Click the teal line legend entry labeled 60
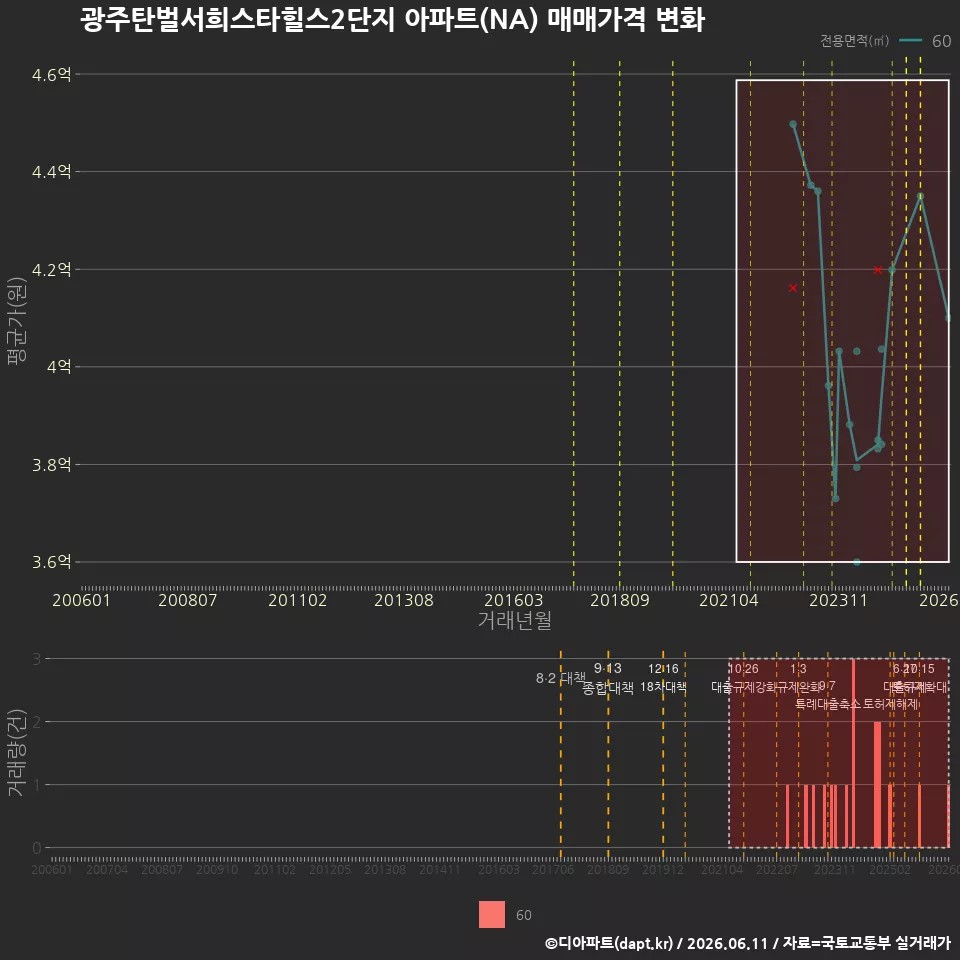Viewport: 960px width, 960px height. click(x=925, y=41)
